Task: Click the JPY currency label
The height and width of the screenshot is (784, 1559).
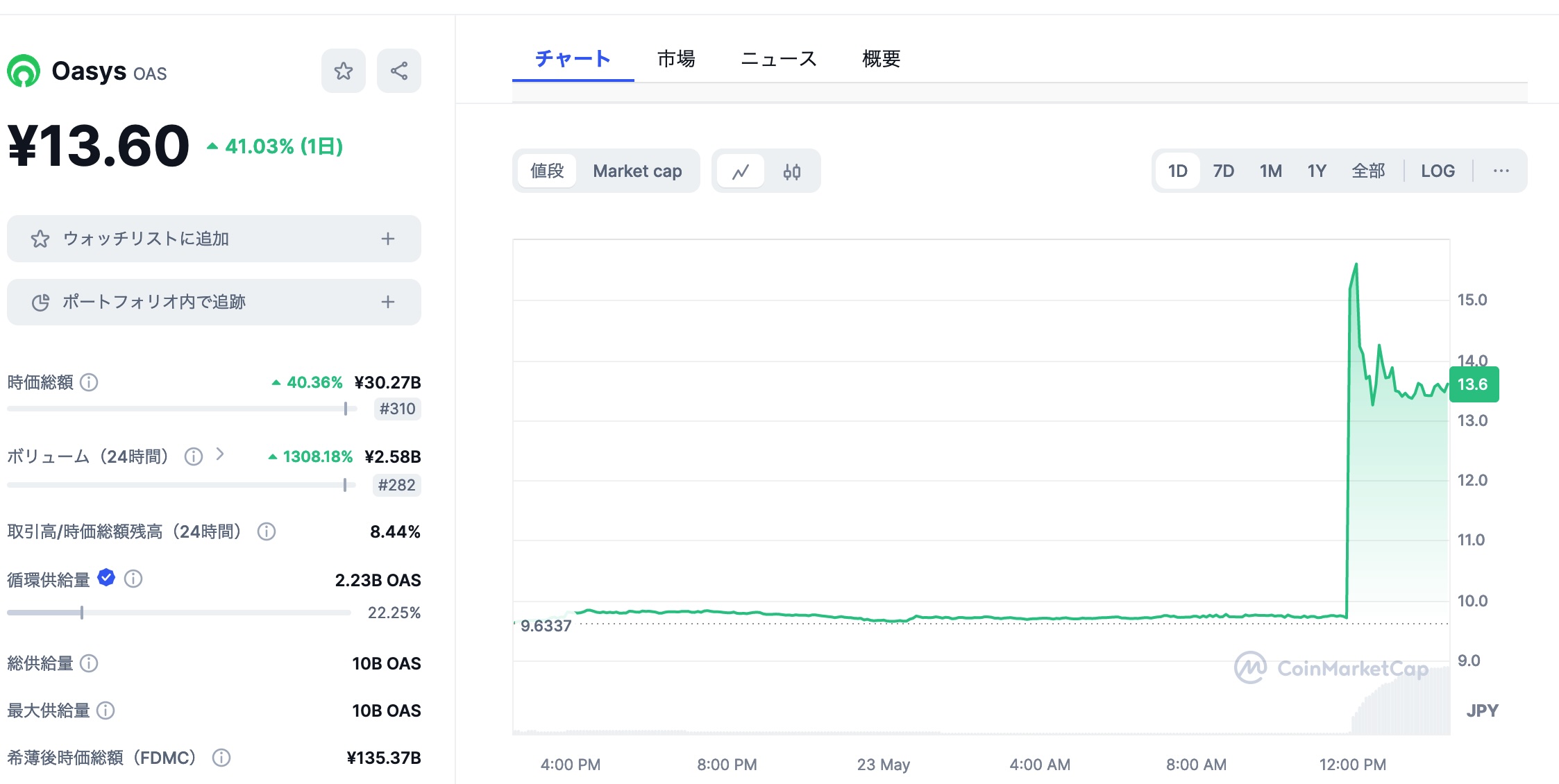Action: coord(1482,710)
